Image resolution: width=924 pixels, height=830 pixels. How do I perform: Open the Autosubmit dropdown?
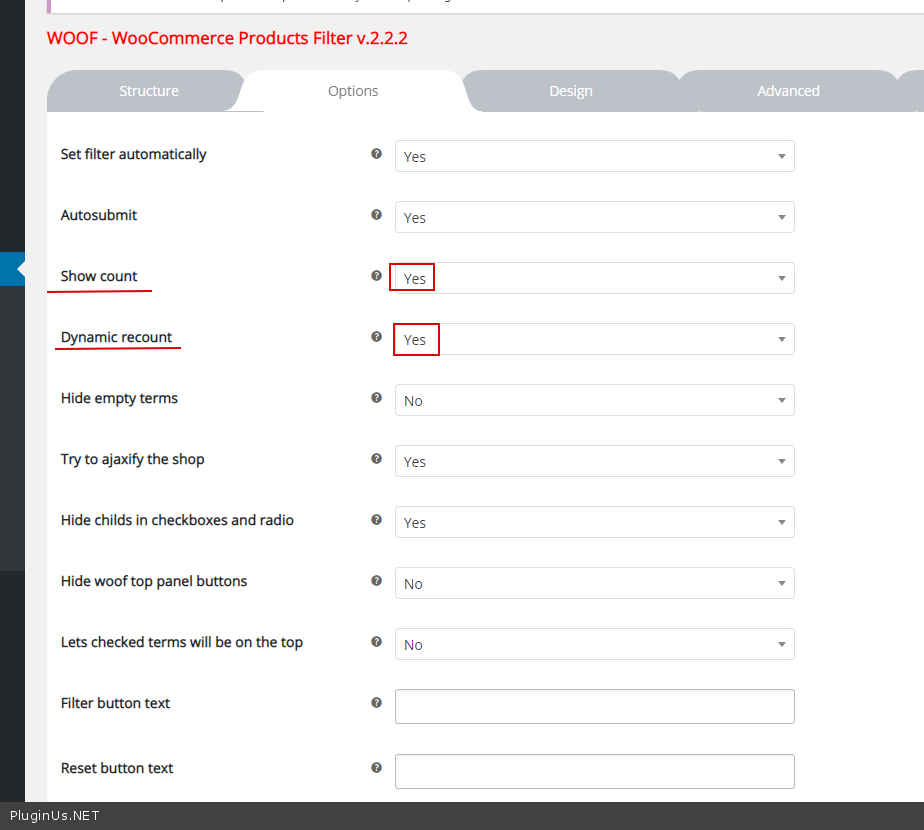(x=595, y=217)
